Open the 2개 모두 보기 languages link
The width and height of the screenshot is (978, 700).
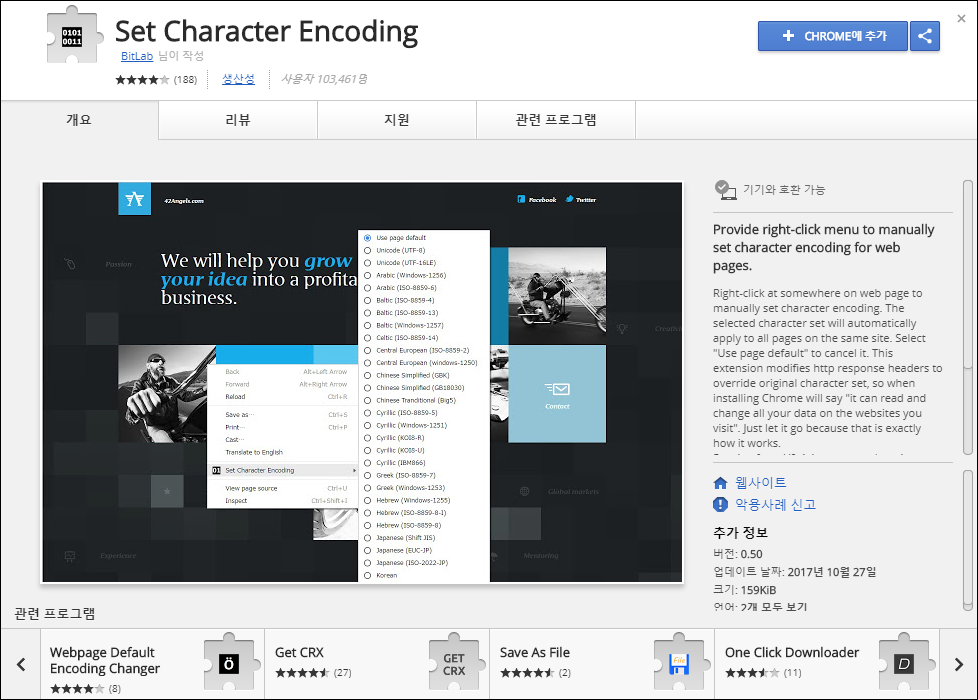(x=773, y=606)
